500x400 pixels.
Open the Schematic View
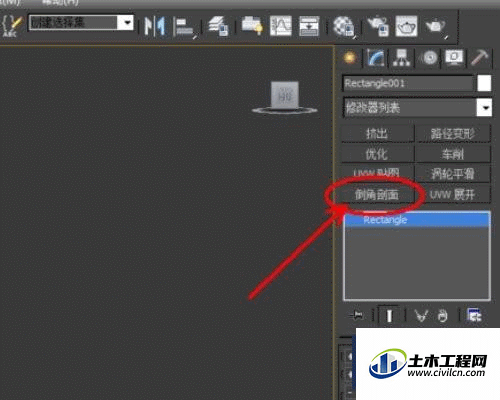pyautogui.click(x=309, y=26)
